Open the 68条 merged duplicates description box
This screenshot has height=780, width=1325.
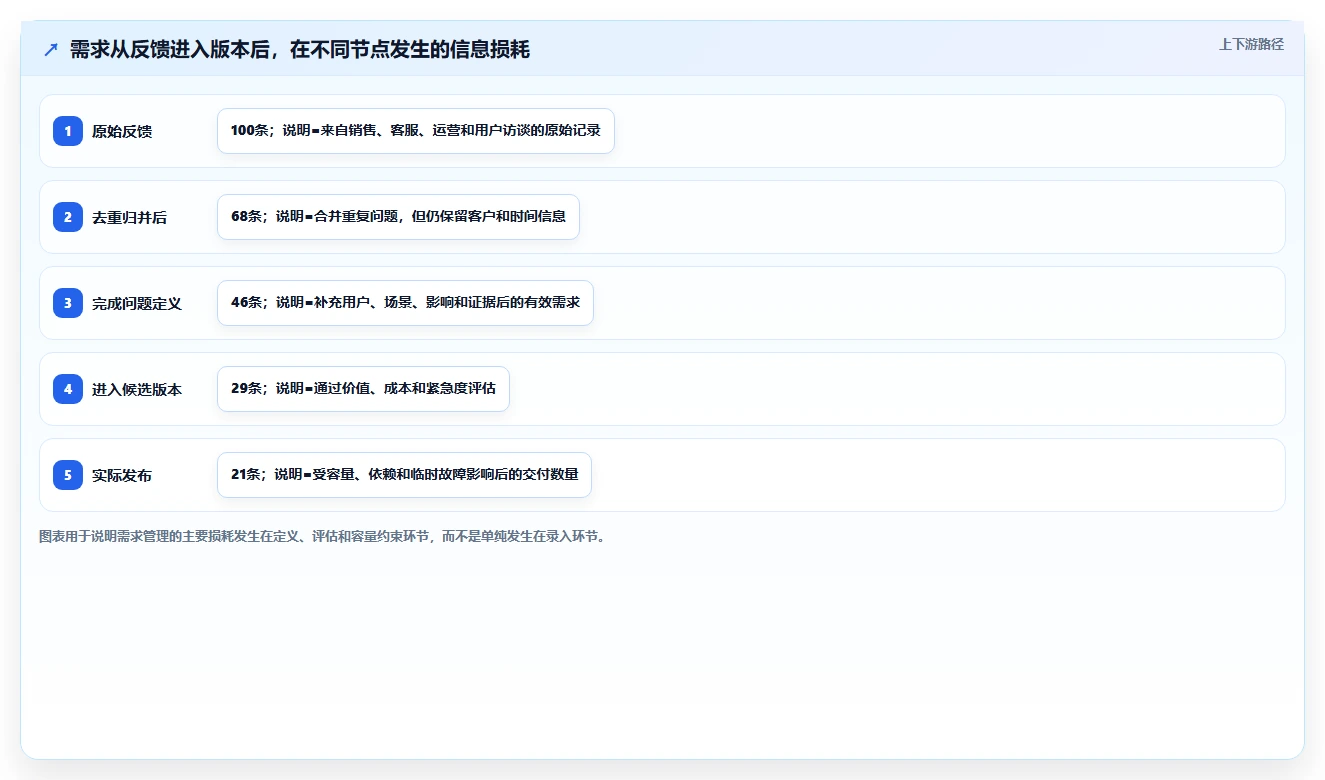[398, 217]
